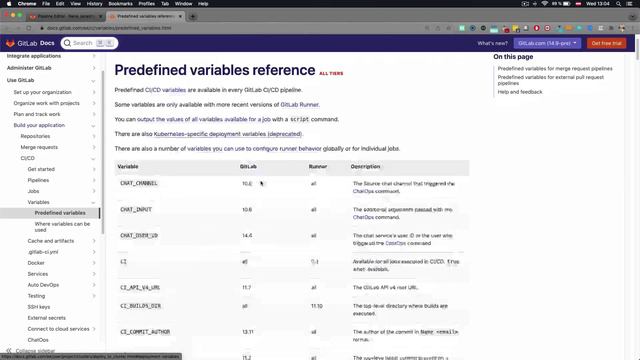
Task: Click the Collapse sidebar double-chevron icon
Action: (9, 351)
